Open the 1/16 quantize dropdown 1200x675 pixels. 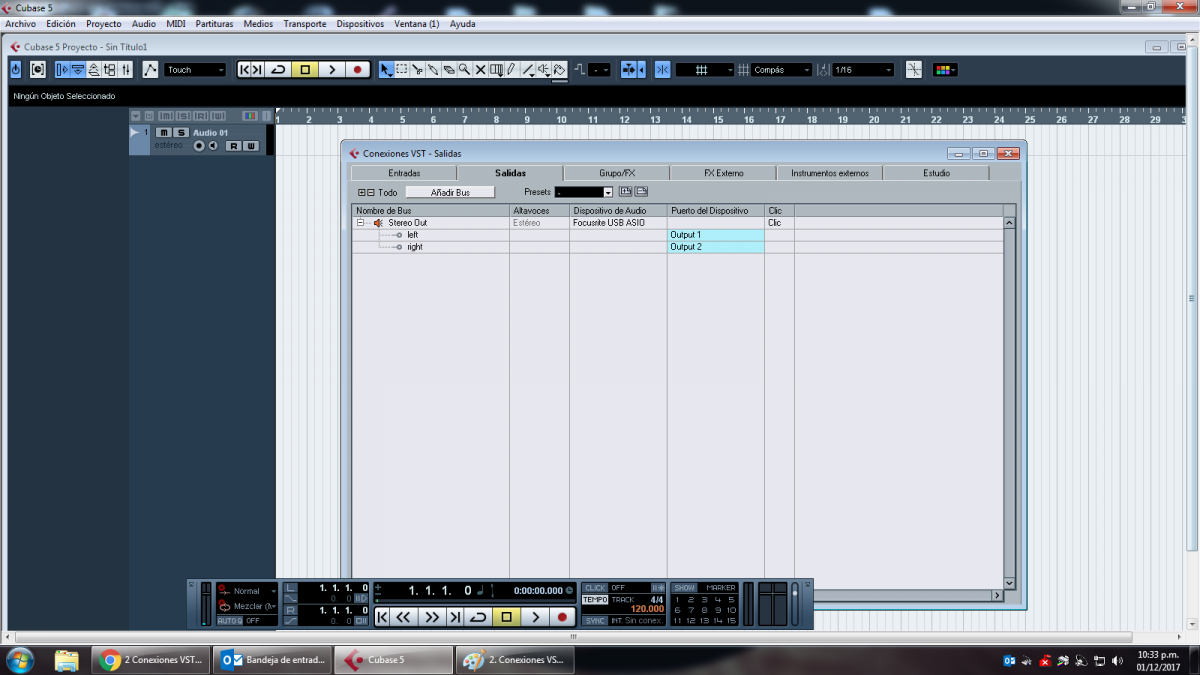click(x=863, y=69)
